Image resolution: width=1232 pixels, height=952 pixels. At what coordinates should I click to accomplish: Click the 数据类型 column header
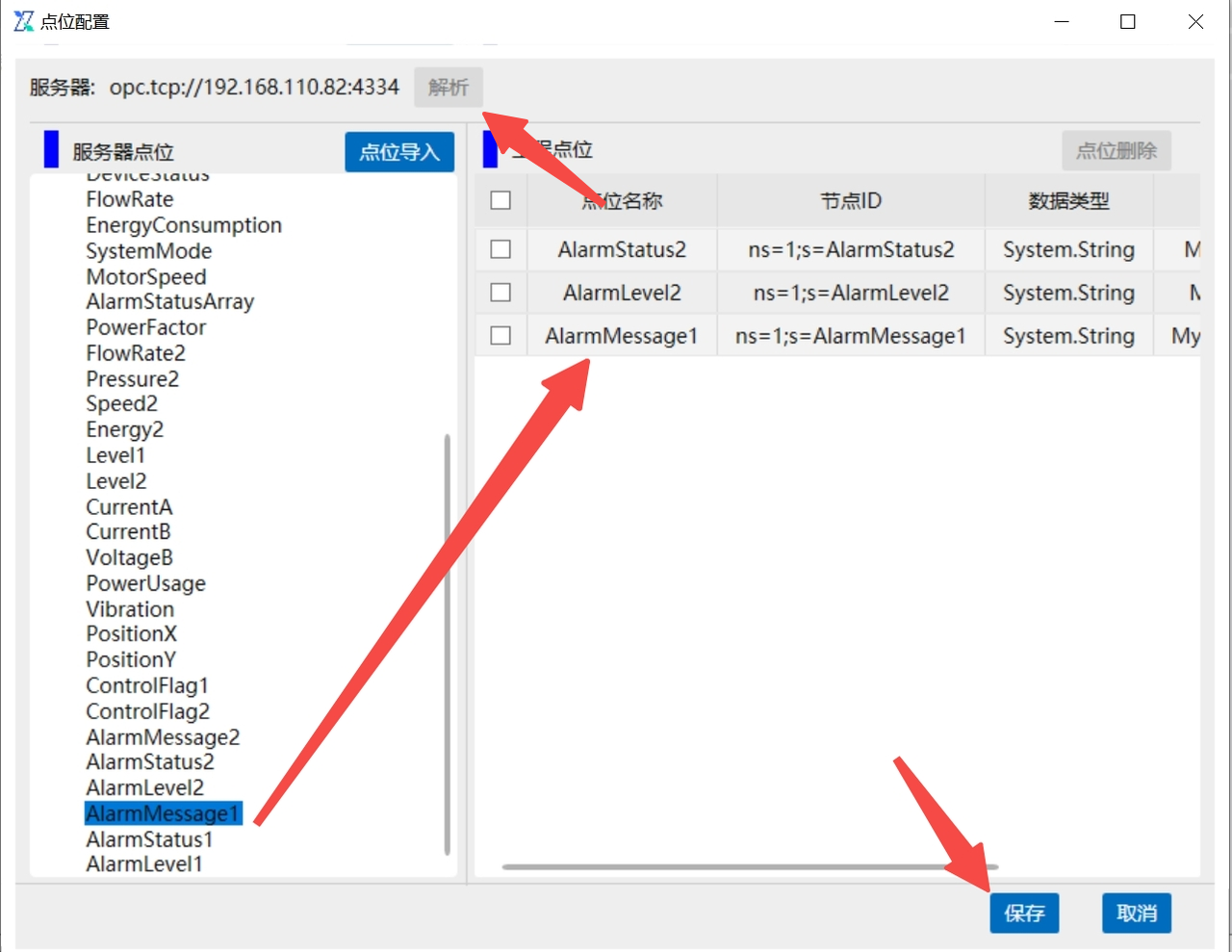coord(1068,200)
